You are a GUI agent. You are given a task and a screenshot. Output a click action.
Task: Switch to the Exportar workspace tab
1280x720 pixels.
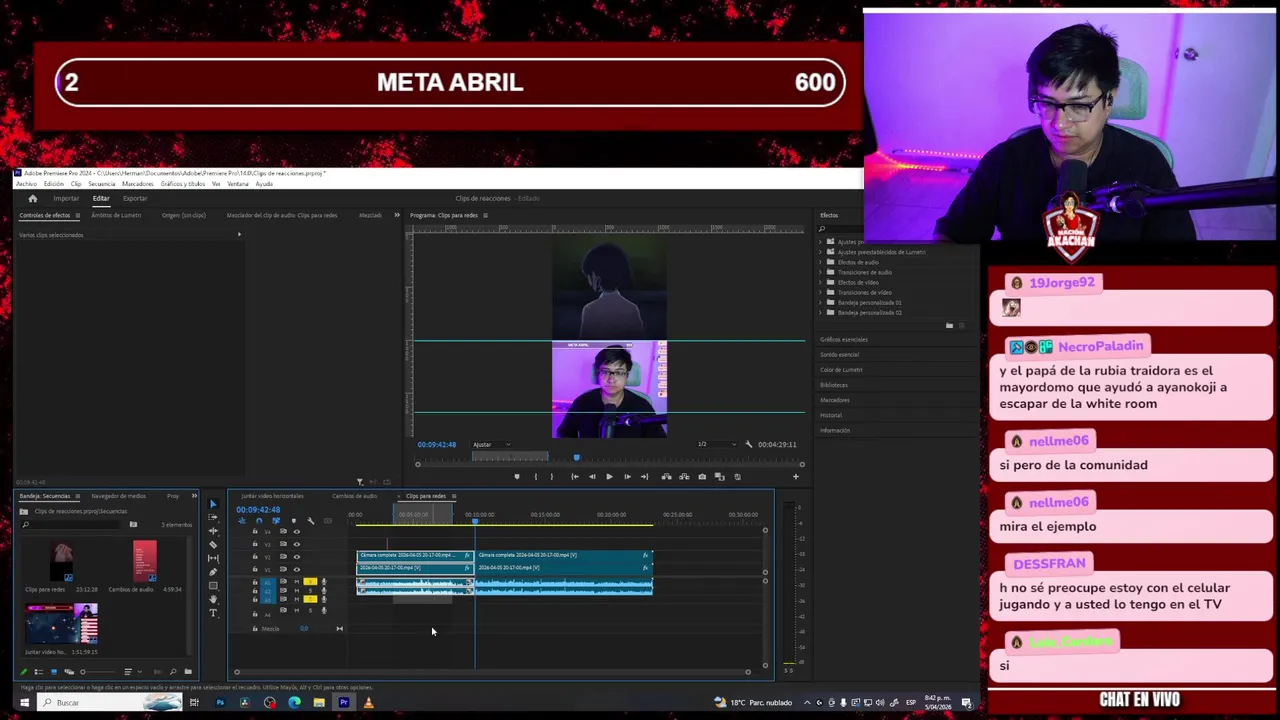click(135, 198)
